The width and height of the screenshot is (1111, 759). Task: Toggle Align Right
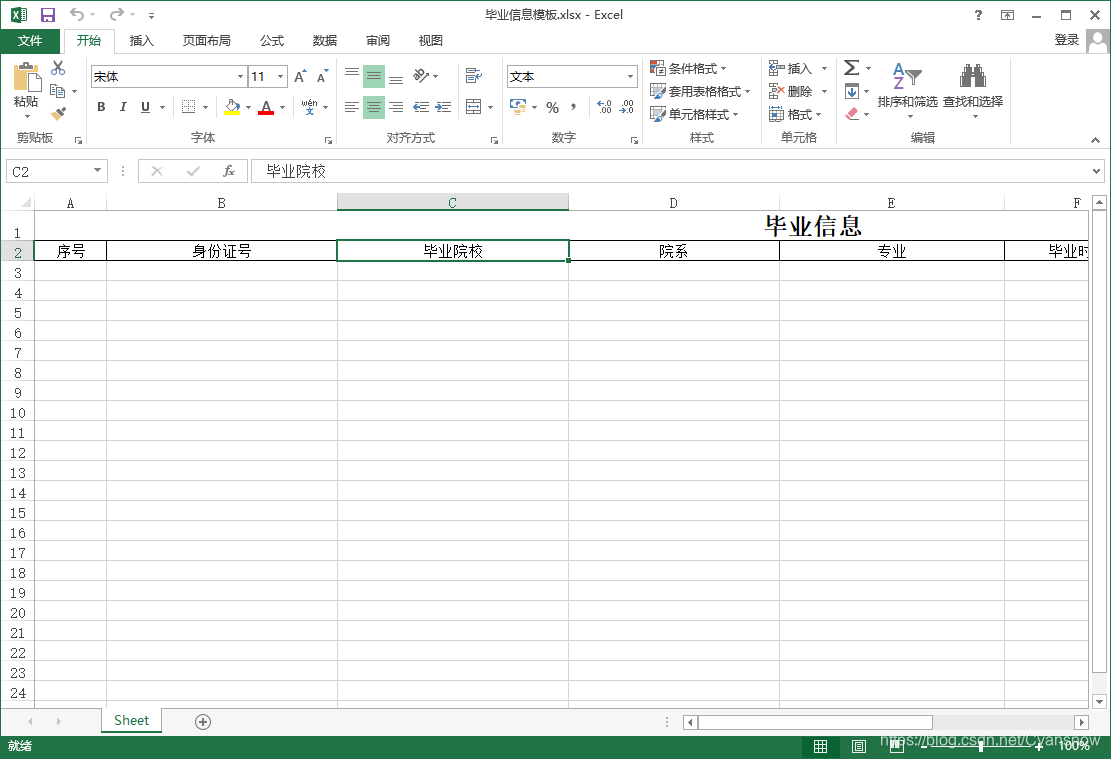coord(396,107)
